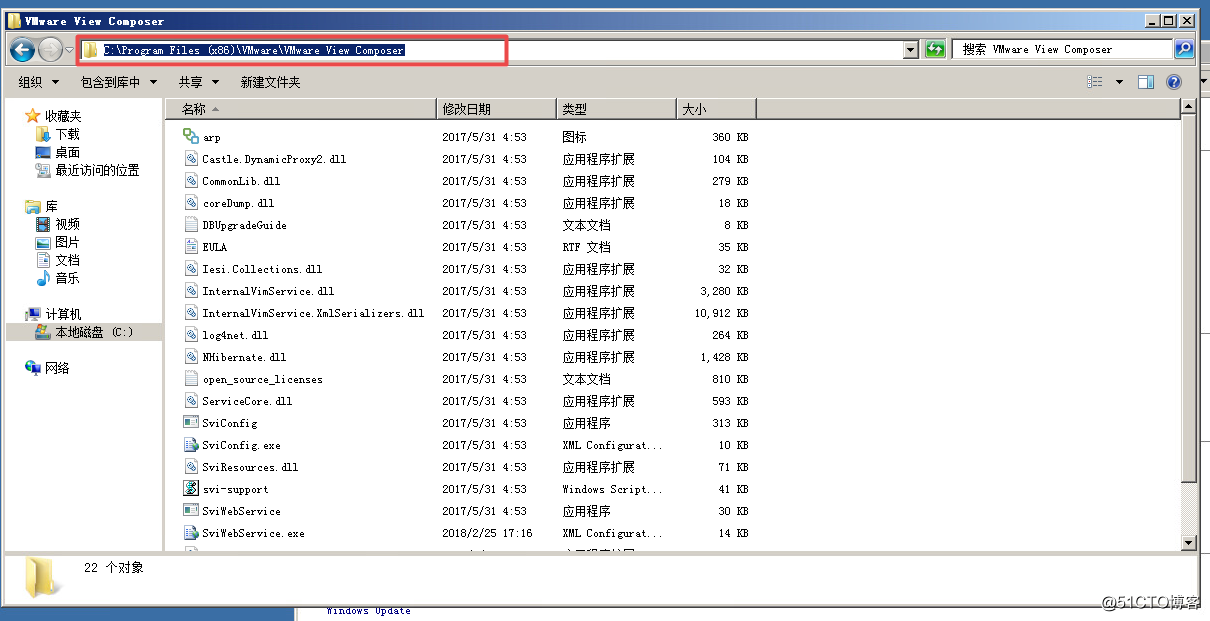Click the CommonLib.dll file icon
Viewport: 1210px width, 621px height.
pos(191,181)
